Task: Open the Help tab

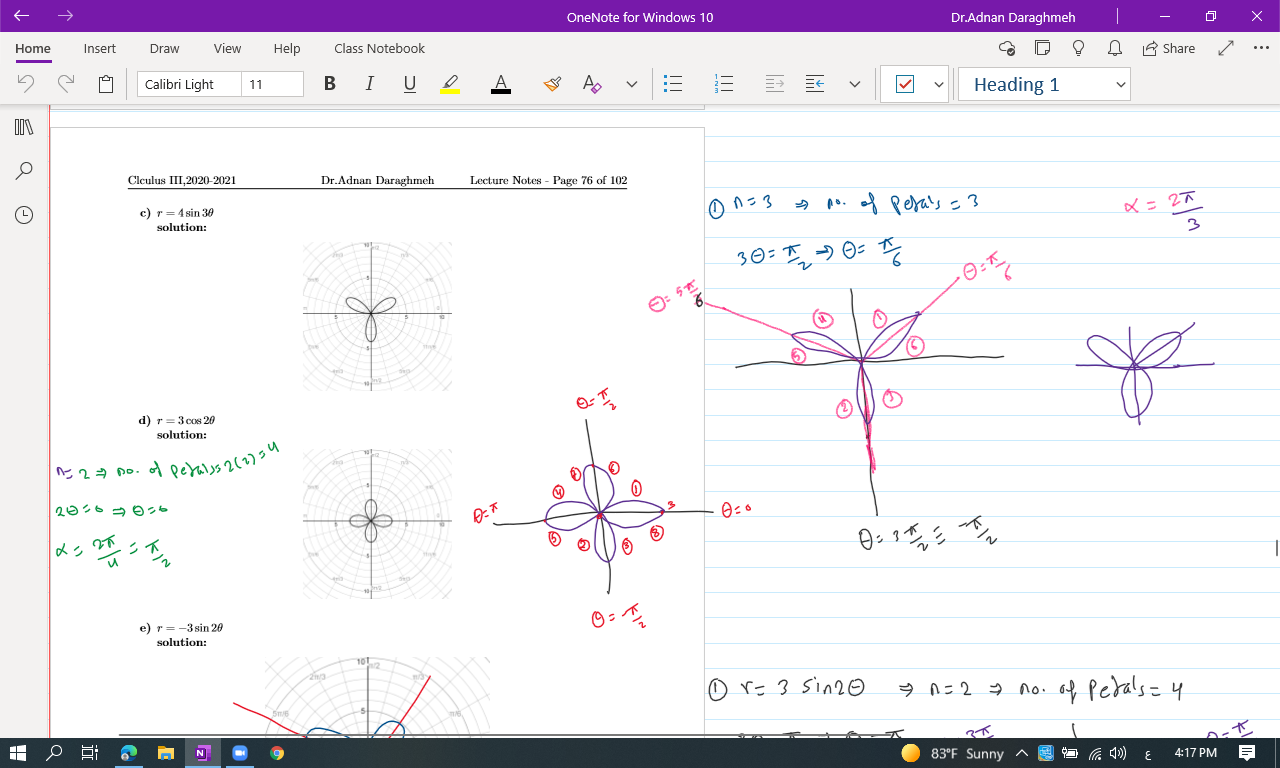Action: click(286, 48)
